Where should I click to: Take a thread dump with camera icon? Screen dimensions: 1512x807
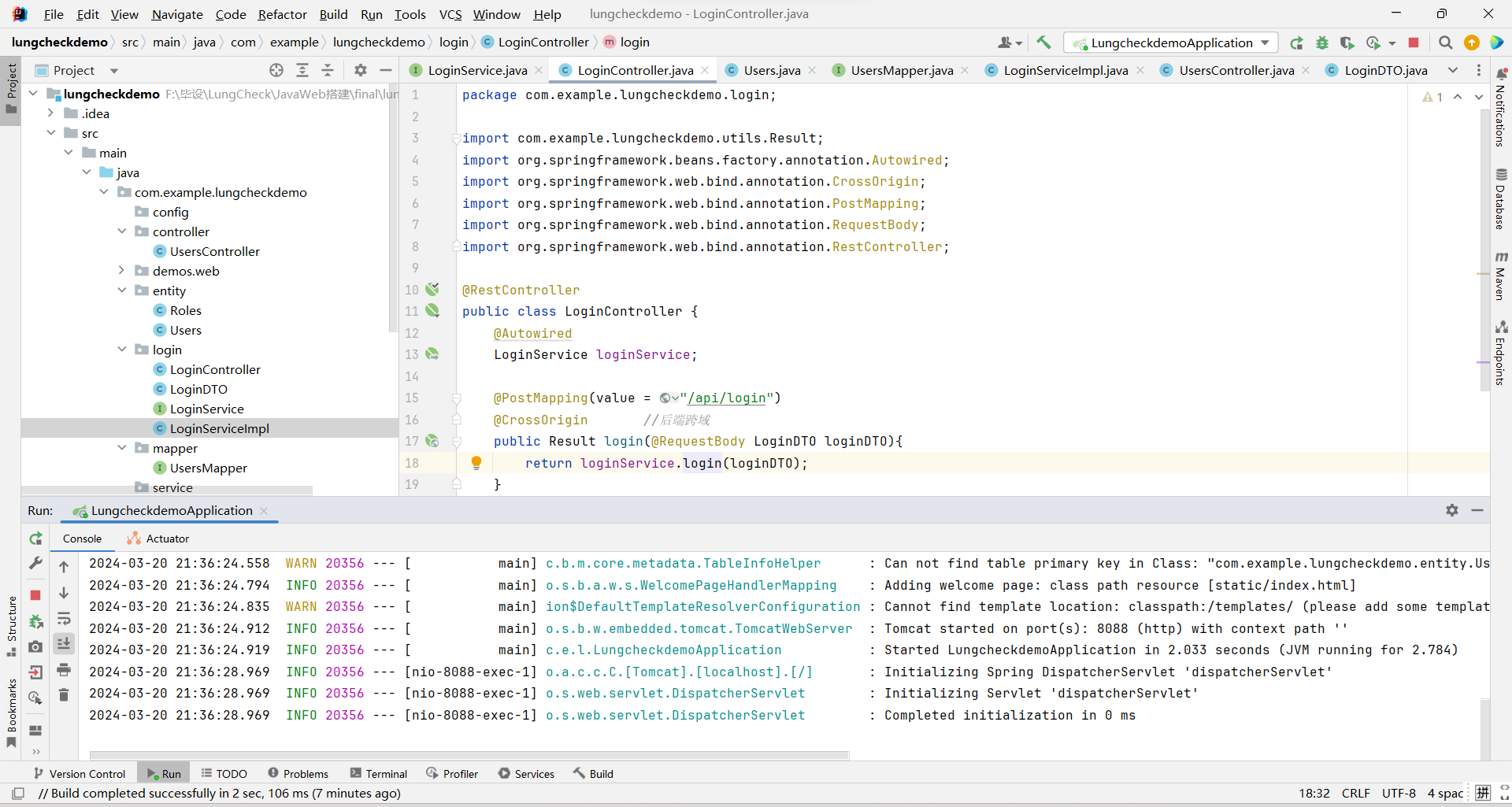pyautogui.click(x=35, y=646)
